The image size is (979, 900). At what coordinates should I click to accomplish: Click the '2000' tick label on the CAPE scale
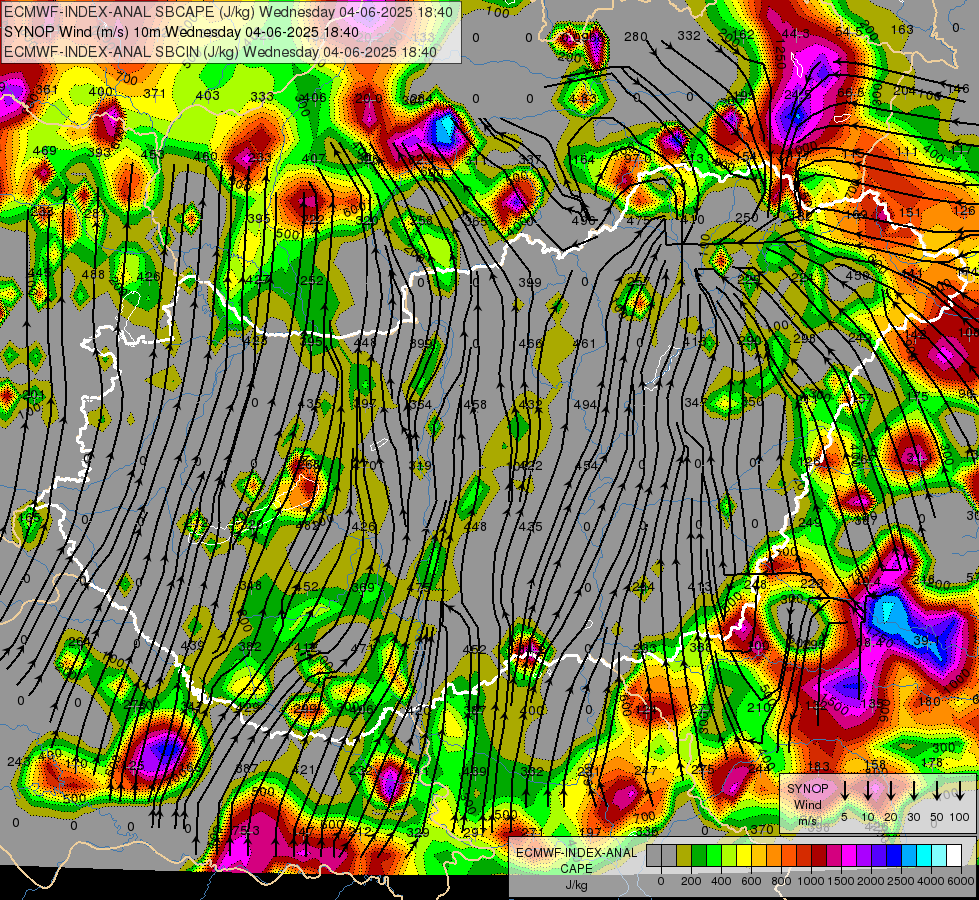[x=870, y=881]
